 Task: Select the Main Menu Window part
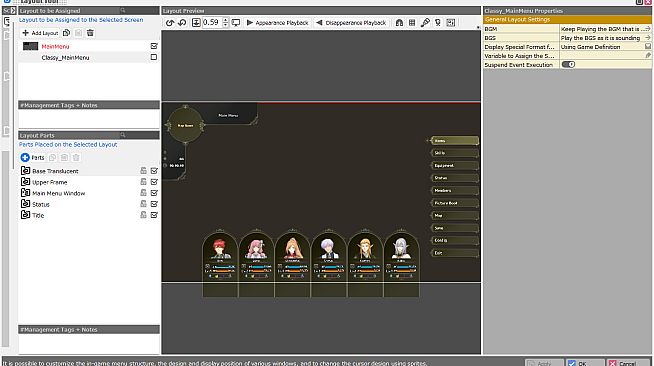89,193
